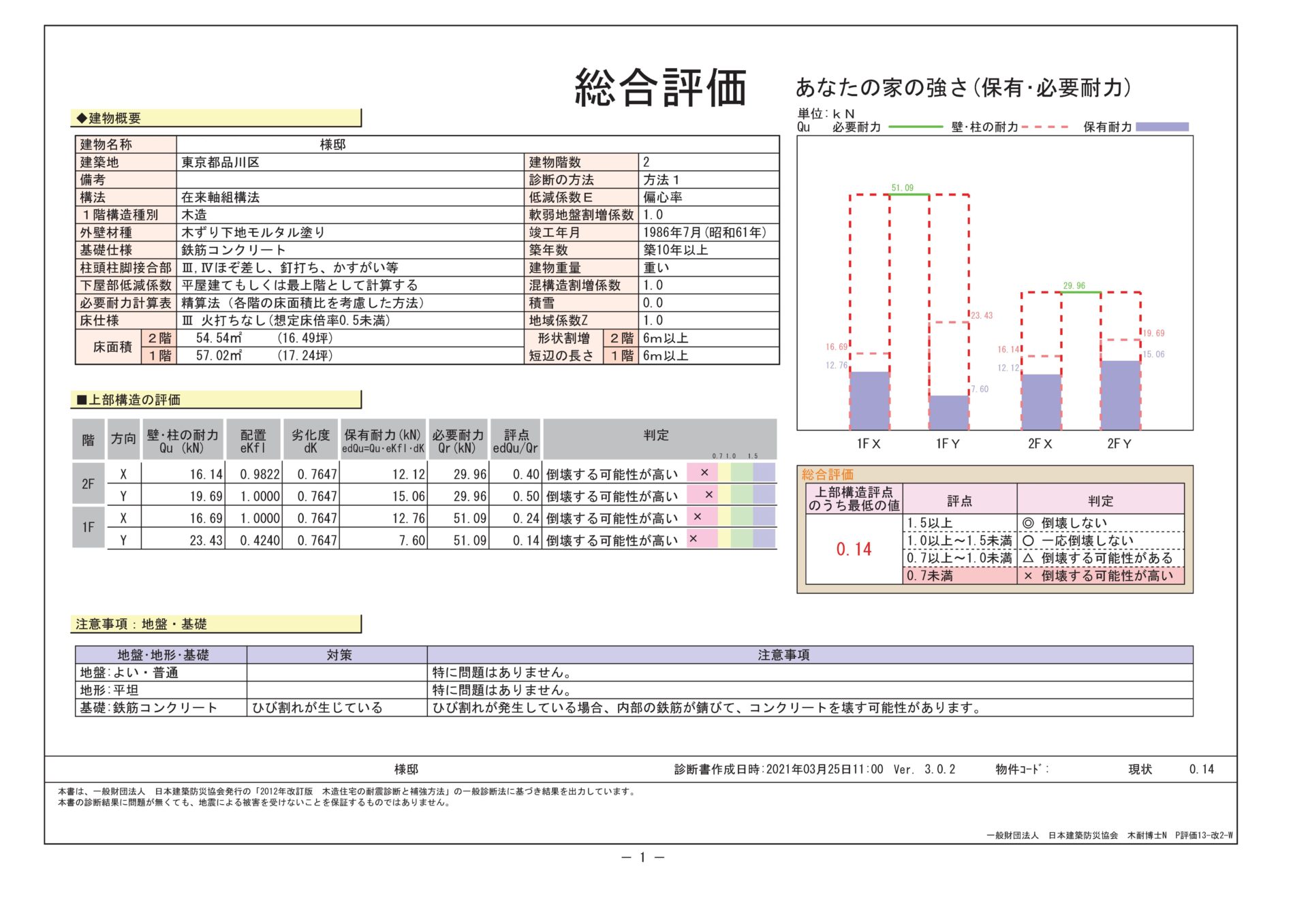This screenshot has width=1308, height=924.
Task: Click the 東京都品川区 location cell
Action: coord(349,162)
